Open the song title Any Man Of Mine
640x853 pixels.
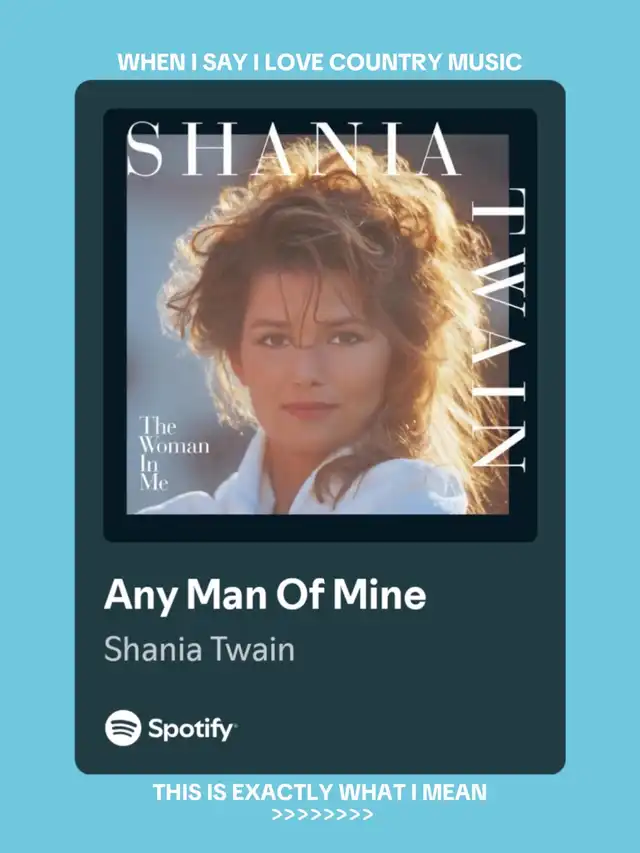point(264,595)
